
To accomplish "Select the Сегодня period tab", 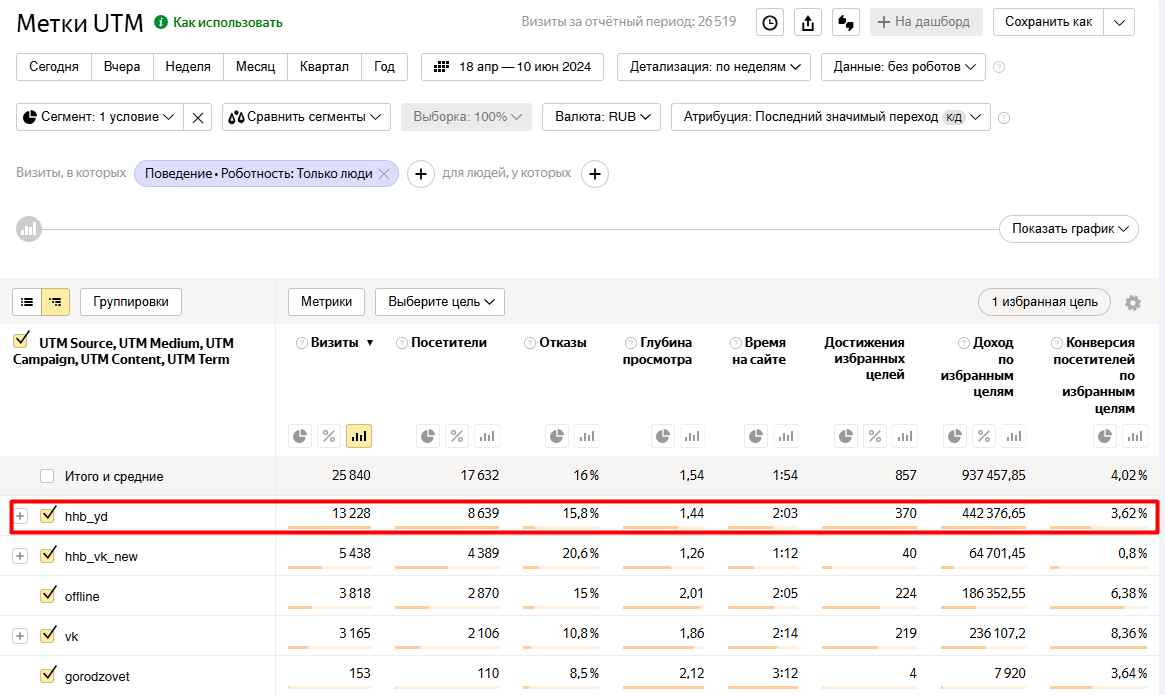I will point(53,67).
